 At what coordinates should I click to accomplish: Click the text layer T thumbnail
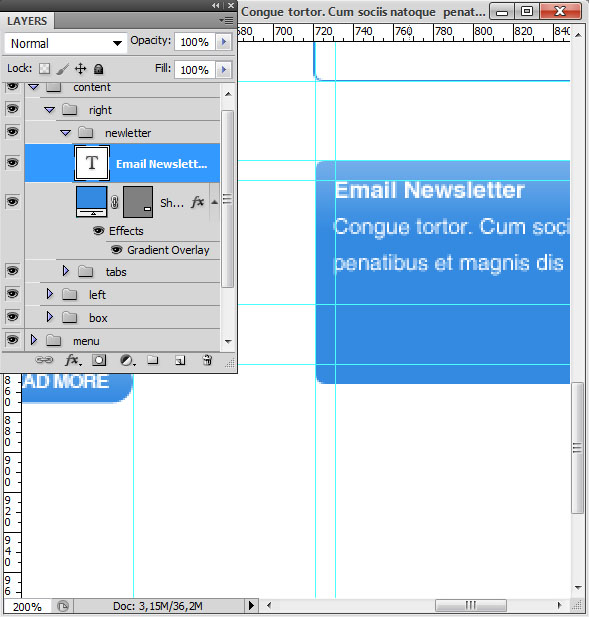[92, 163]
